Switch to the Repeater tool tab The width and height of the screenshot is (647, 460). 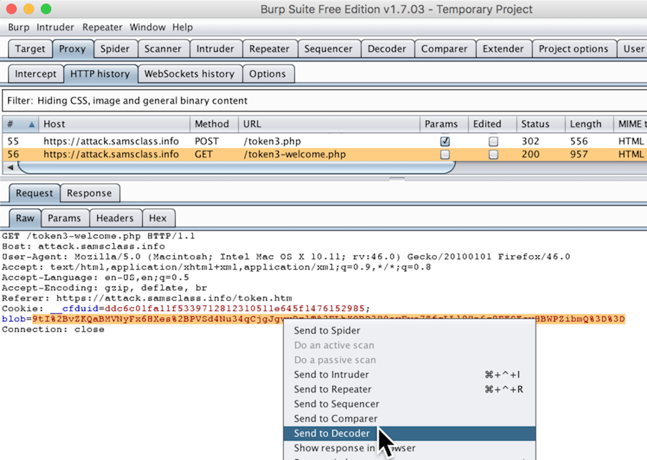click(x=269, y=49)
